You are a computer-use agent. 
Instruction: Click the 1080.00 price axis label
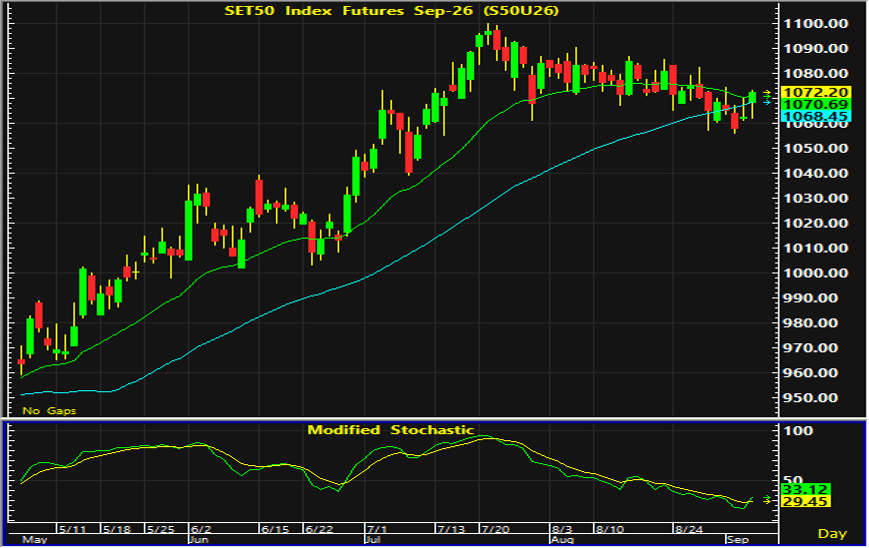pyautogui.click(x=815, y=73)
